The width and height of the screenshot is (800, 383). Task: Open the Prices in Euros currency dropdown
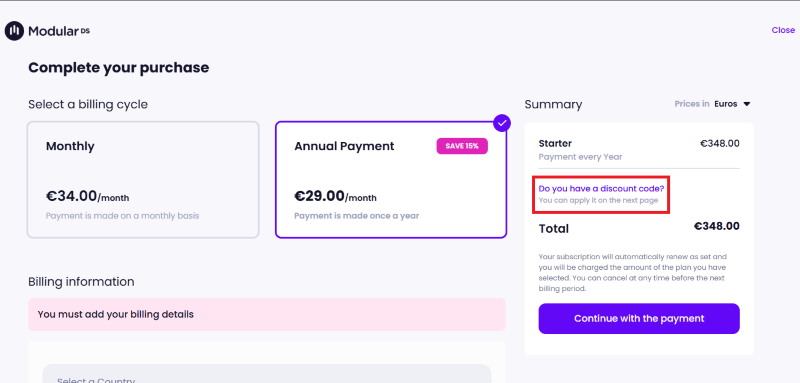[713, 104]
